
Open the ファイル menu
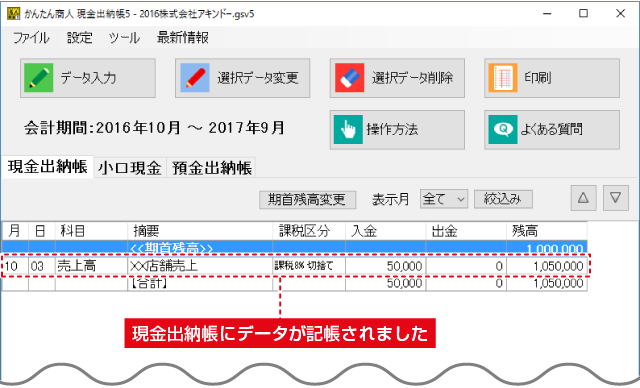point(31,38)
